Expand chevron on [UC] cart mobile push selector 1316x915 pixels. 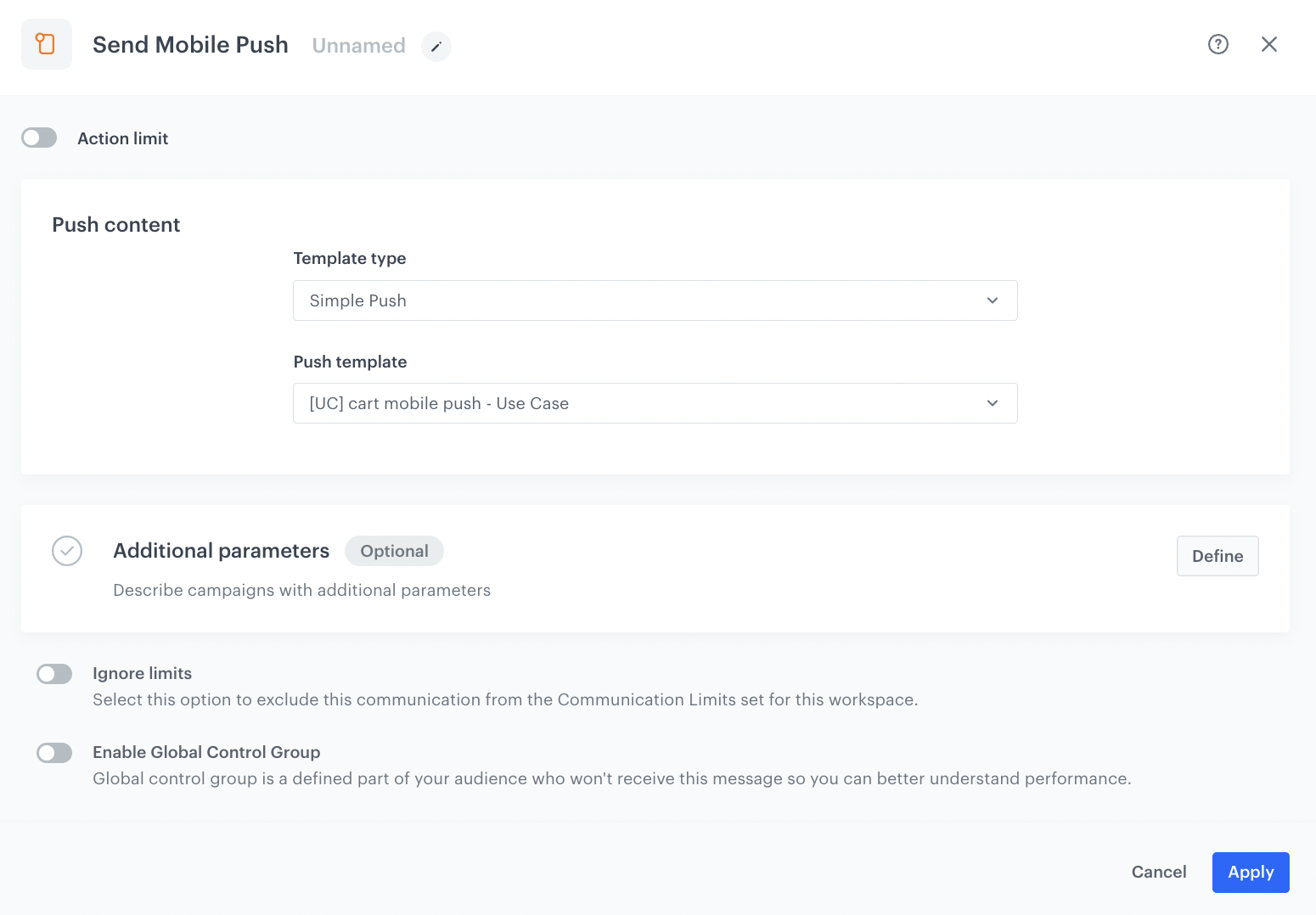pos(992,403)
